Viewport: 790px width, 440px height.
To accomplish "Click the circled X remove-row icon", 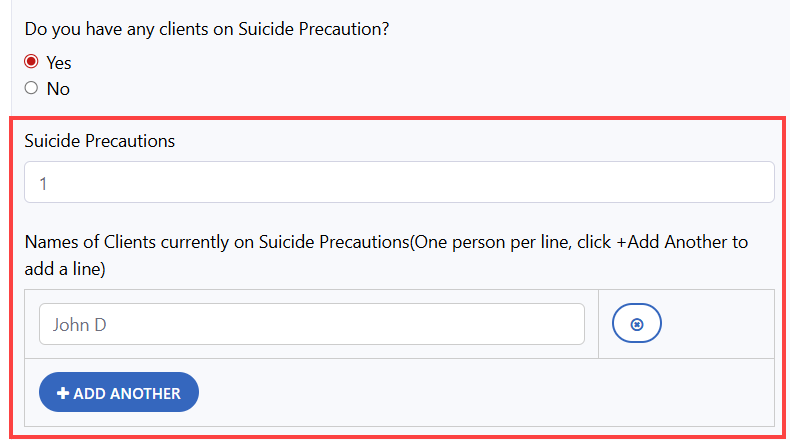I will [637, 324].
